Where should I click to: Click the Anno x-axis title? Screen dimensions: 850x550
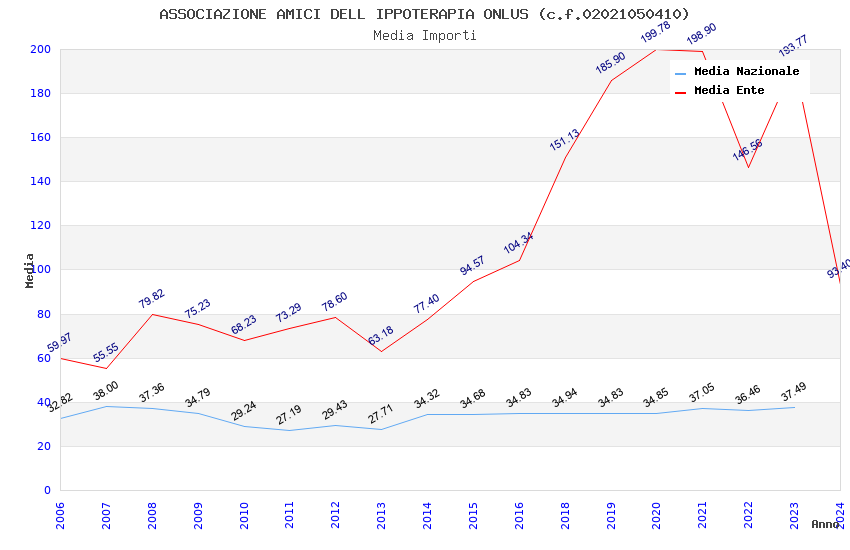click(825, 524)
